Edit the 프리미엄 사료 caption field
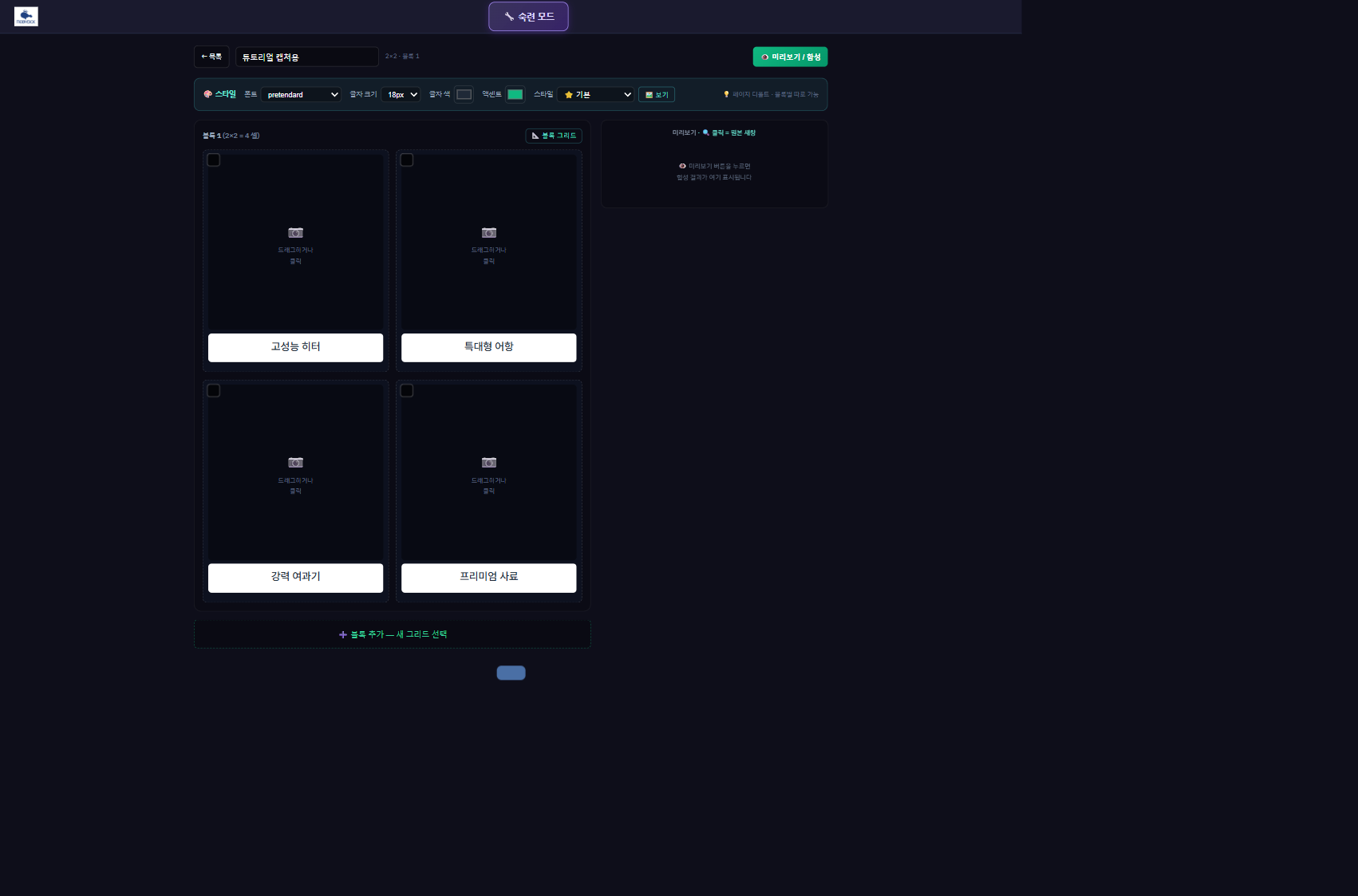 point(489,578)
